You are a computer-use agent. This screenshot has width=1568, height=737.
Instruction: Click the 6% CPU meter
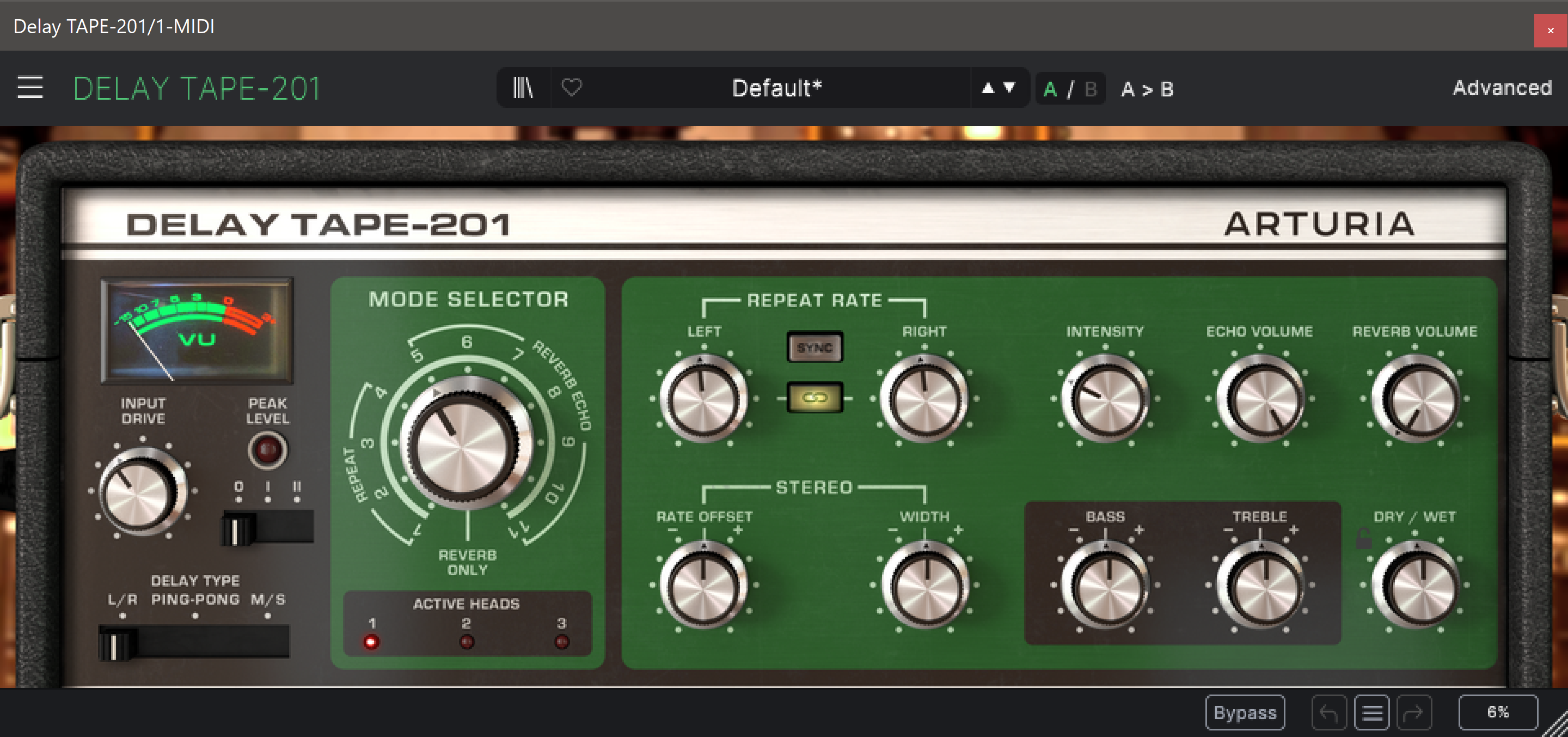click(x=1498, y=712)
